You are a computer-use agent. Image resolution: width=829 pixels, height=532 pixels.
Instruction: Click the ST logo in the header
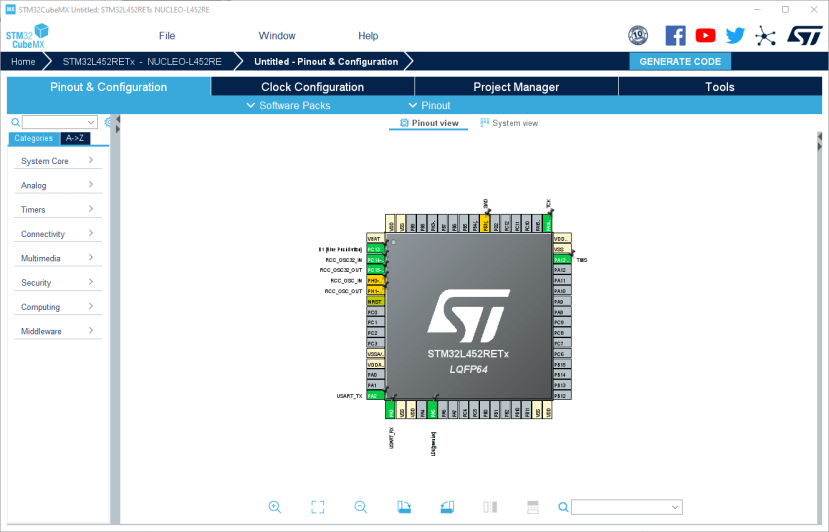tap(805, 35)
